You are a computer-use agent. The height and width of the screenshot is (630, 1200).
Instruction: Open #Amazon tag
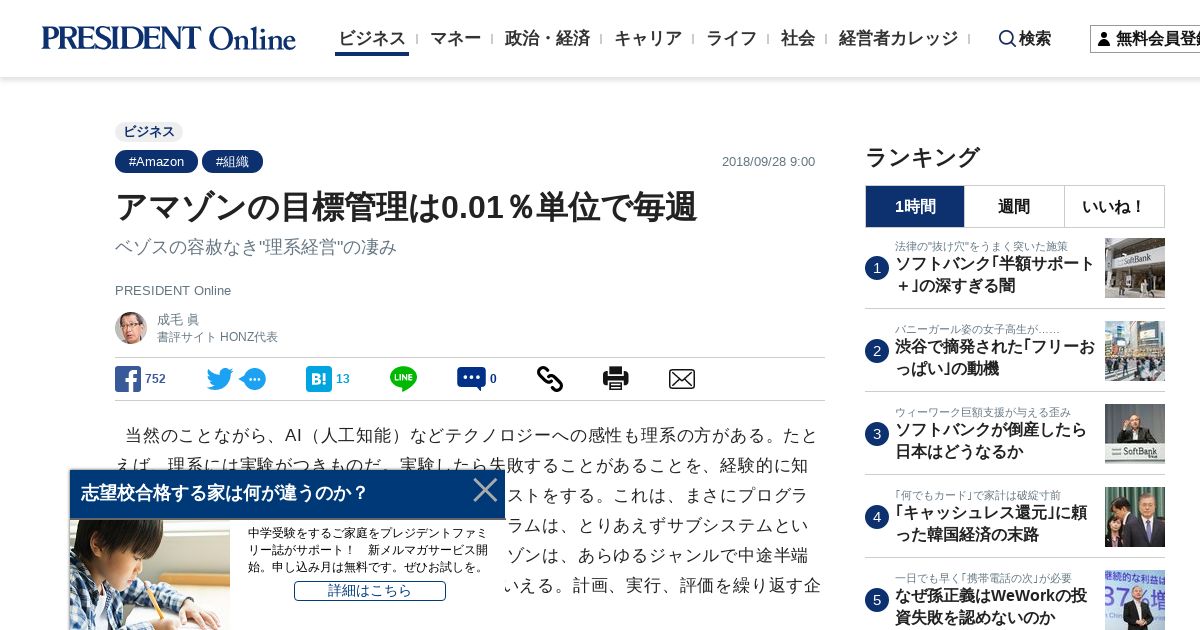point(156,161)
